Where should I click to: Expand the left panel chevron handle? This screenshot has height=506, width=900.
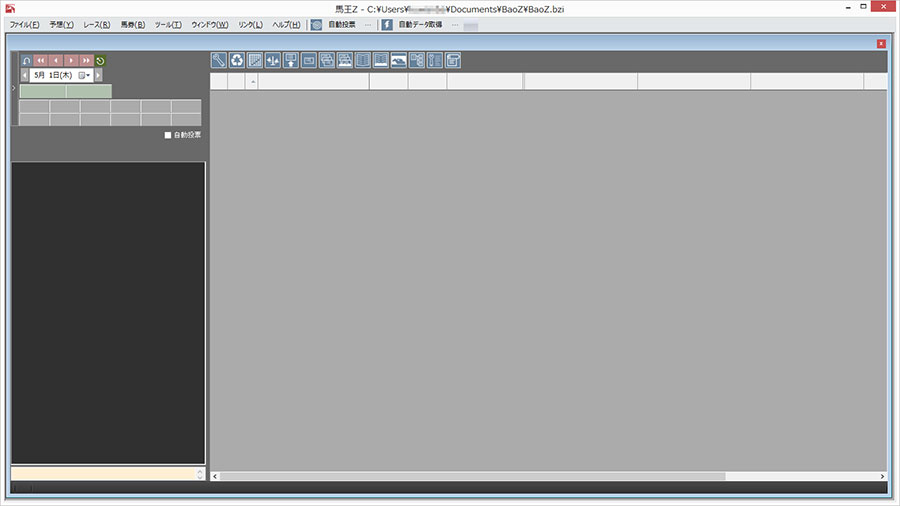point(14,88)
